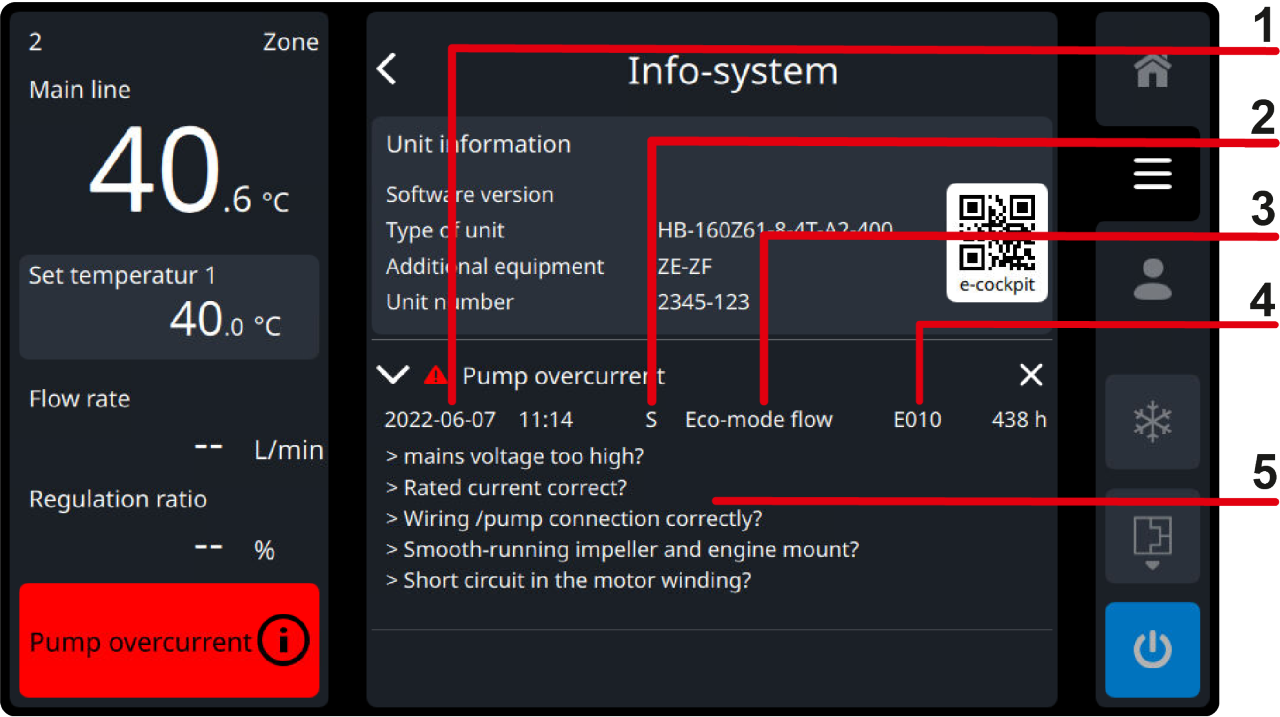Select the Regulation ratio value
The width and height of the screenshot is (1280, 717).
point(210,548)
